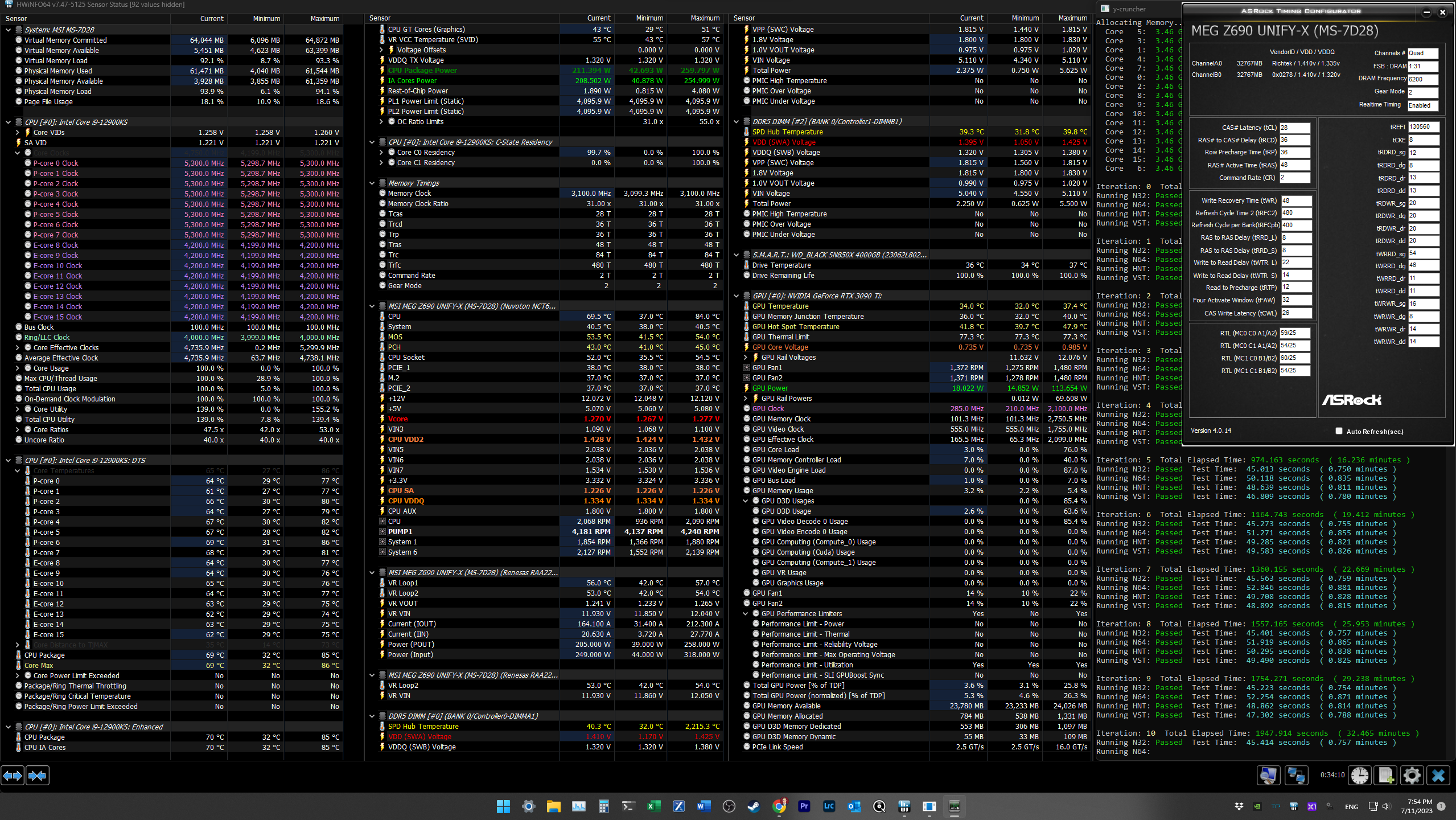
Task: Click the tCKE value field
Action: [x=1424, y=140]
